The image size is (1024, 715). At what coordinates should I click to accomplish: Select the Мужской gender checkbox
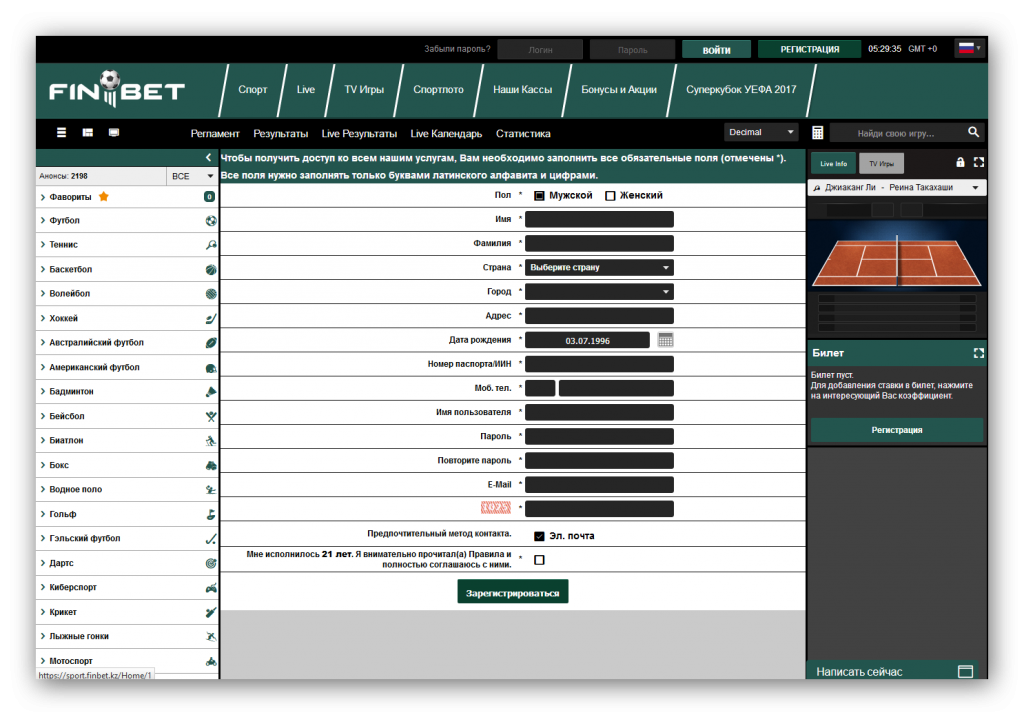tap(539, 196)
